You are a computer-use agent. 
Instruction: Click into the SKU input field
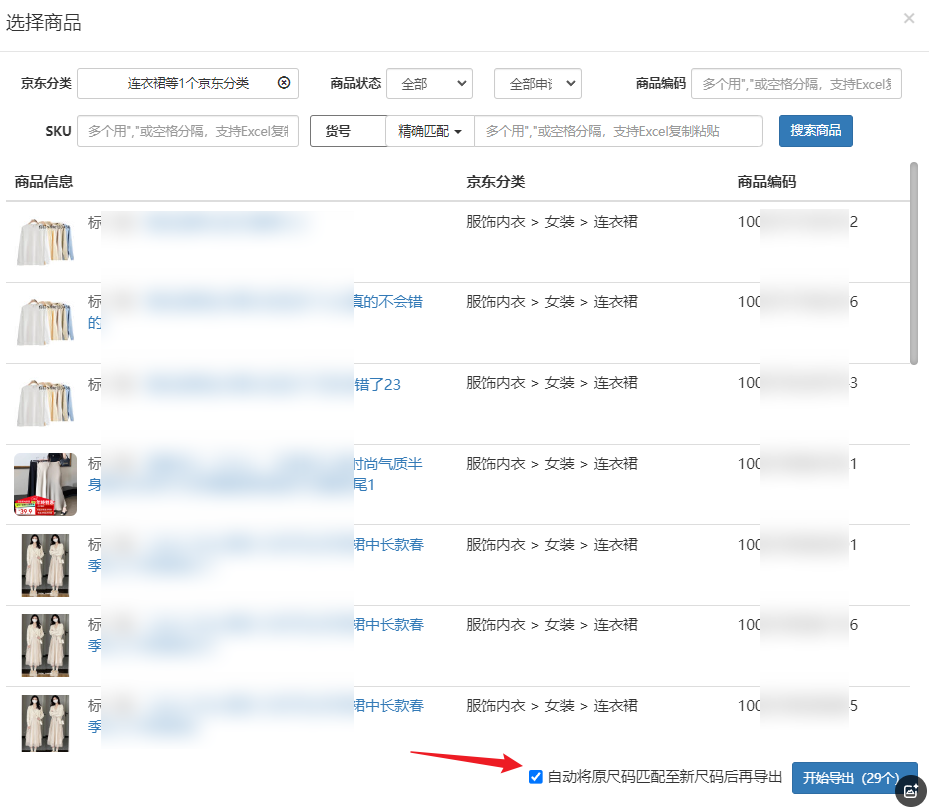tap(188, 131)
